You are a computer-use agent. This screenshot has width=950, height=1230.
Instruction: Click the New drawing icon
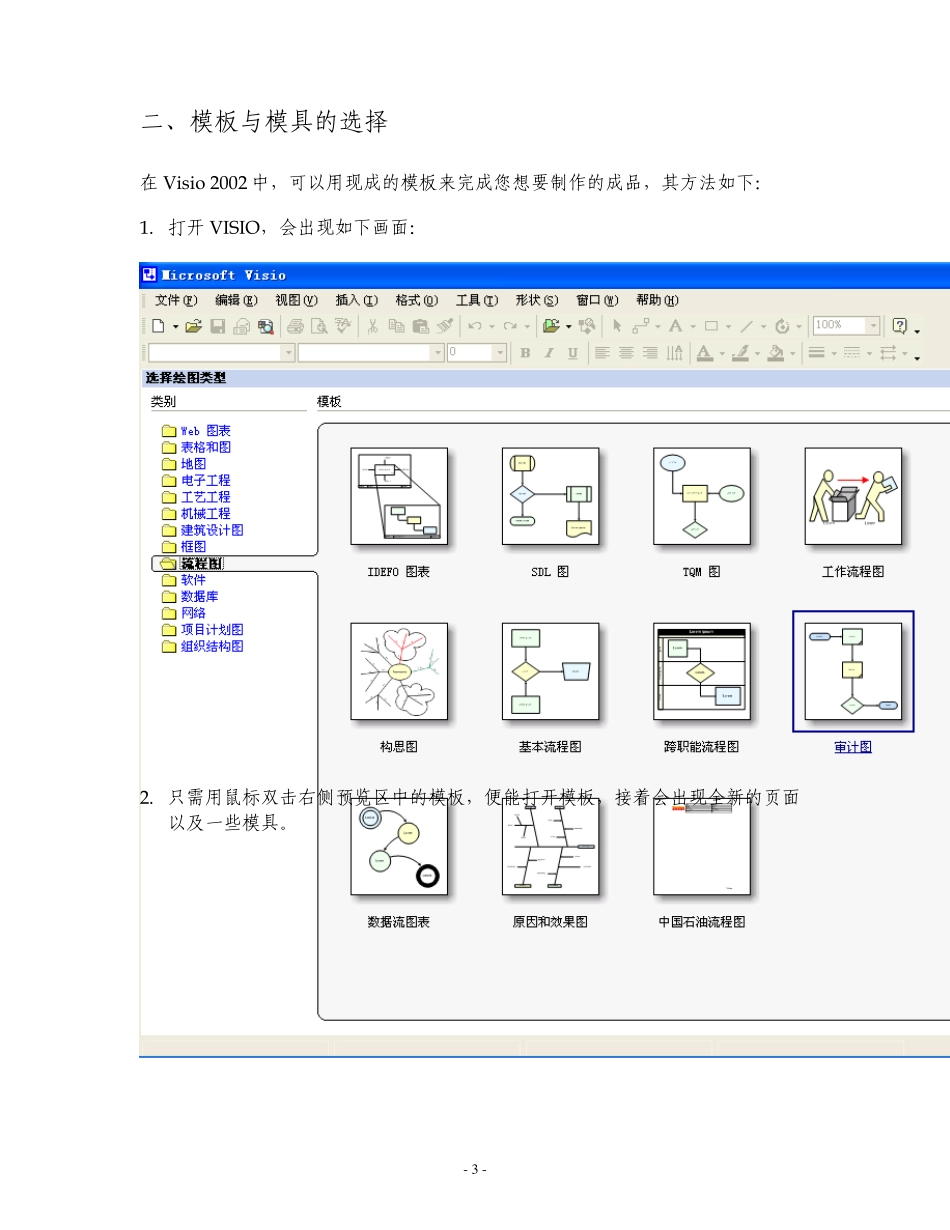click(158, 326)
